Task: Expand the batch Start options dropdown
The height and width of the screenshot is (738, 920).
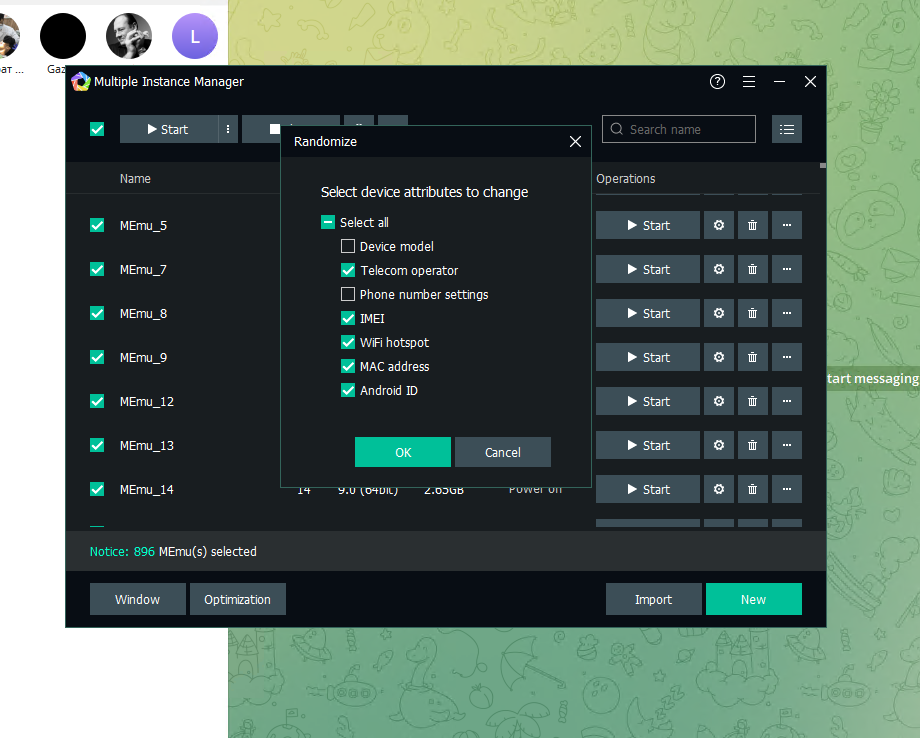Action: click(228, 129)
